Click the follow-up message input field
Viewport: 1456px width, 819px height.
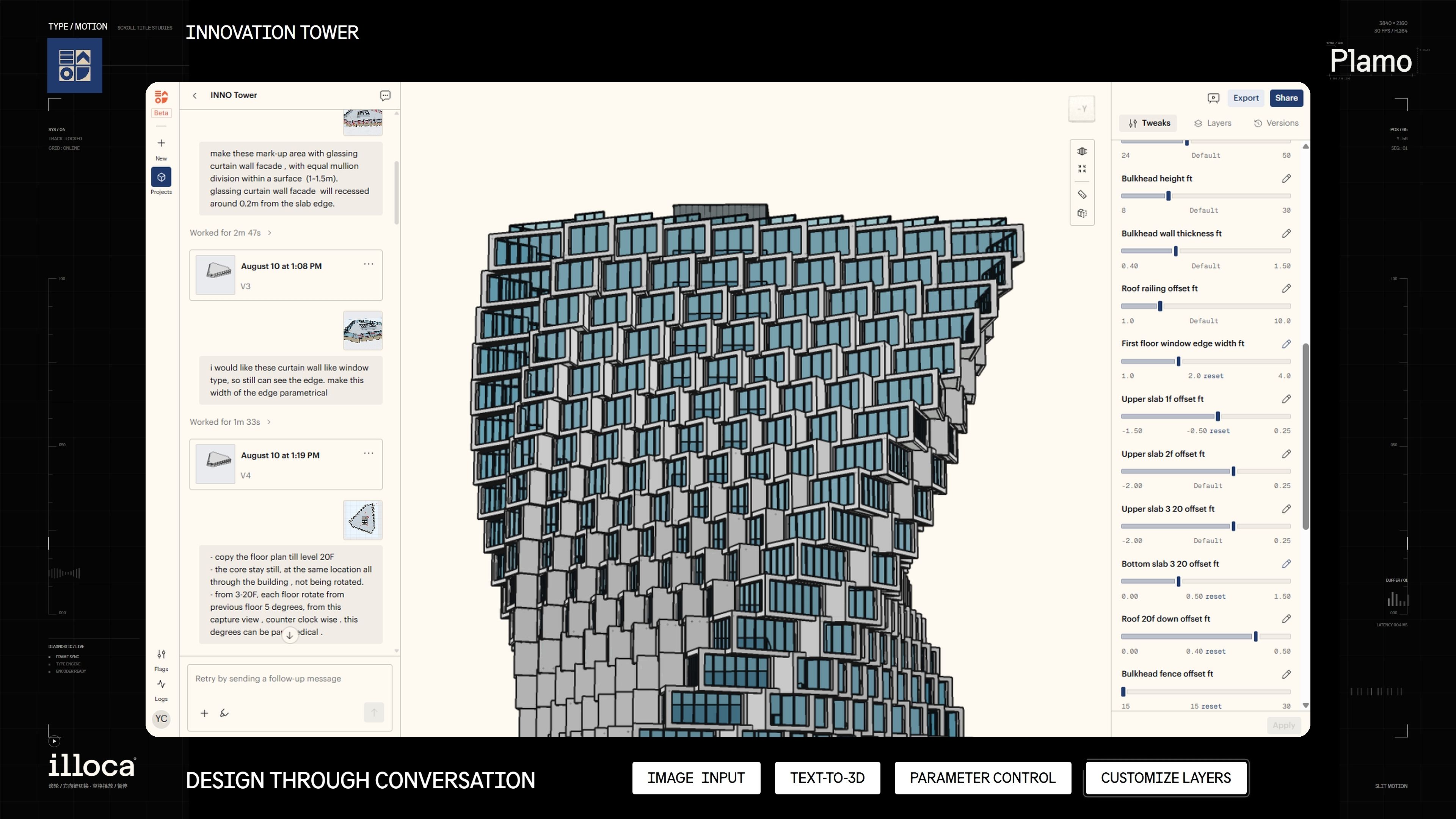tap(289, 679)
